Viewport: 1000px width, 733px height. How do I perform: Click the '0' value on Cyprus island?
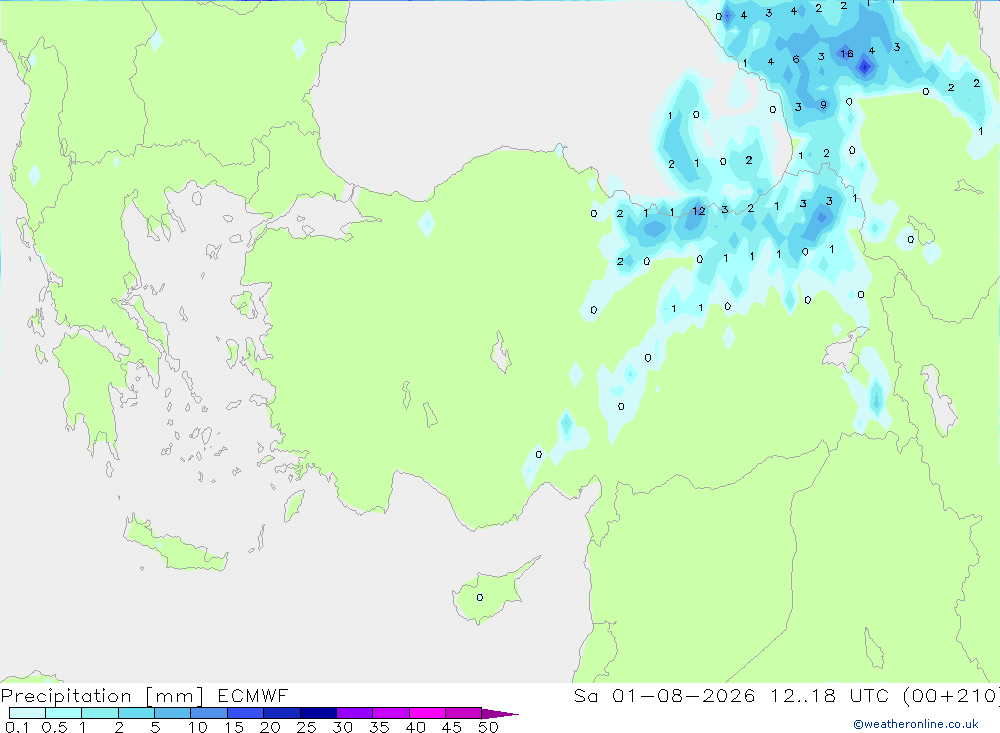click(x=480, y=598)
